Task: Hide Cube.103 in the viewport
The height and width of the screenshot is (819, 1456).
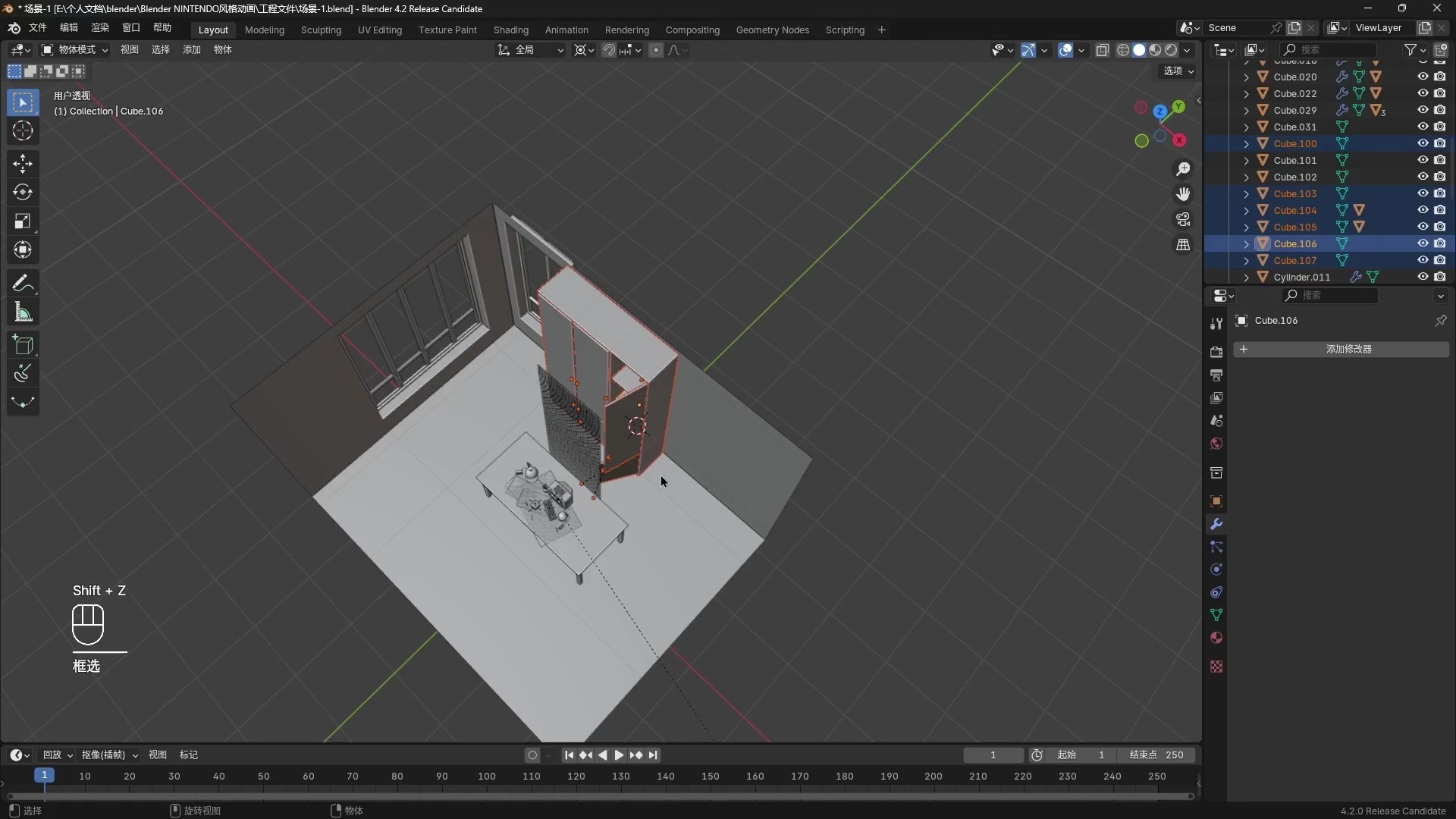Action: point(1423,193)
